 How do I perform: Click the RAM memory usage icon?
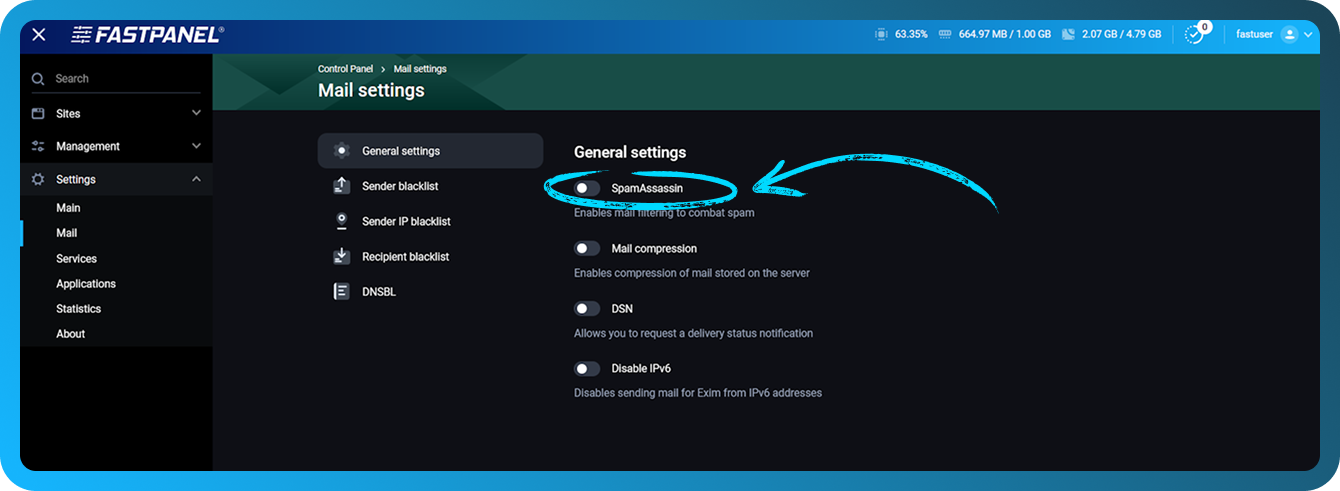[944, 34]
